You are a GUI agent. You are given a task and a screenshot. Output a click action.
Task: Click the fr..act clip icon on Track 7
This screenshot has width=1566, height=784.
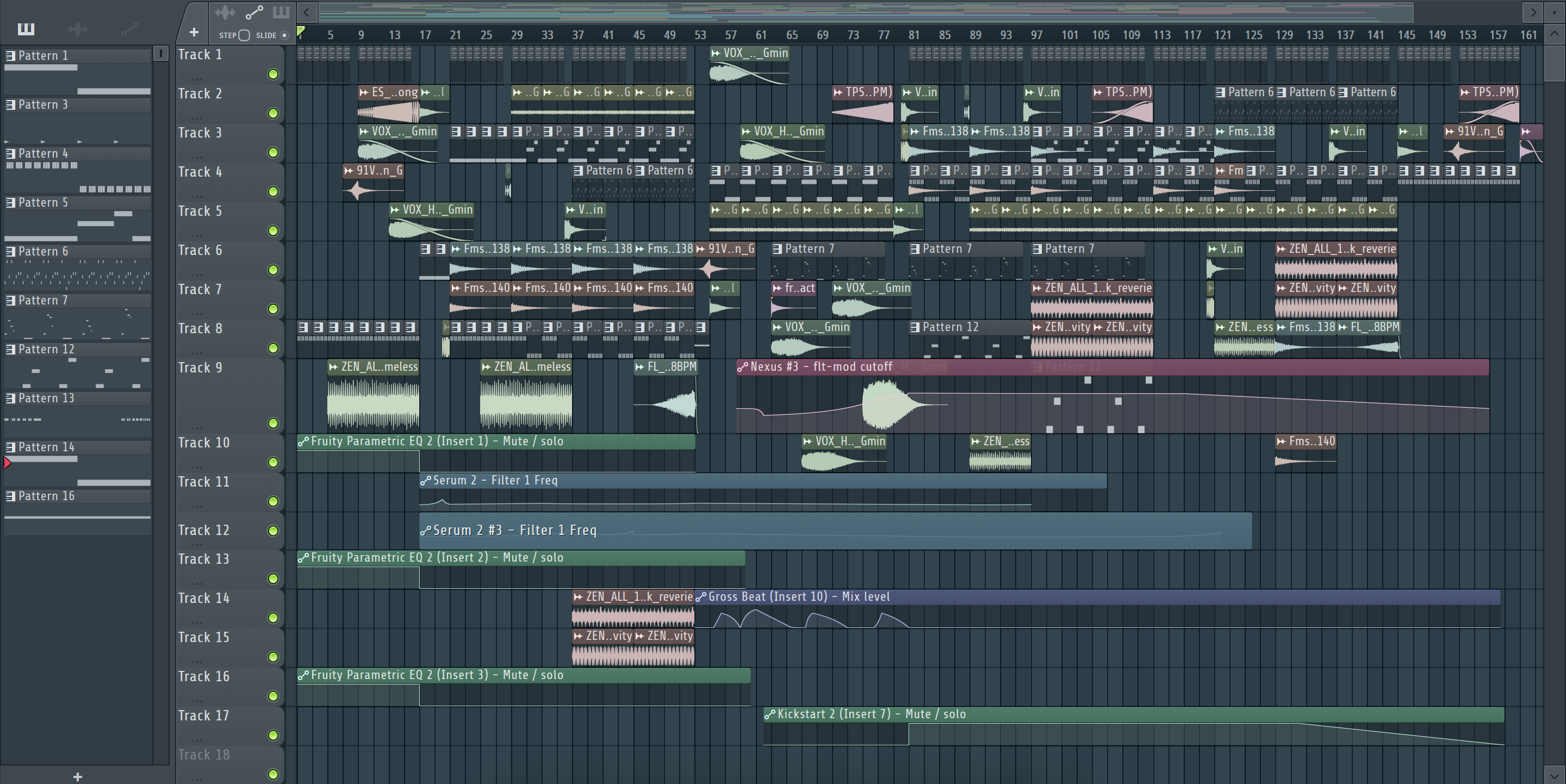pos(778,288)
